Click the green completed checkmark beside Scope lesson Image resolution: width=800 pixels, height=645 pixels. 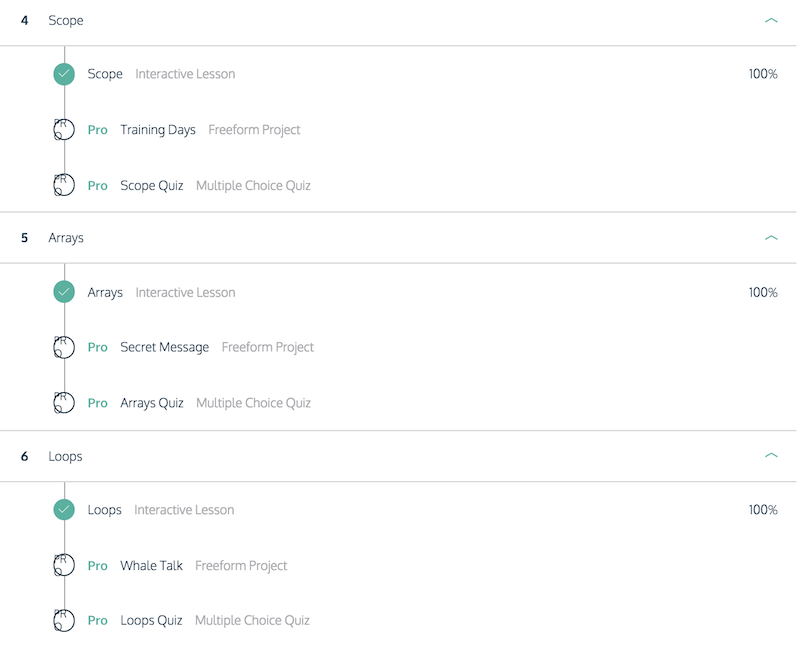64,74
